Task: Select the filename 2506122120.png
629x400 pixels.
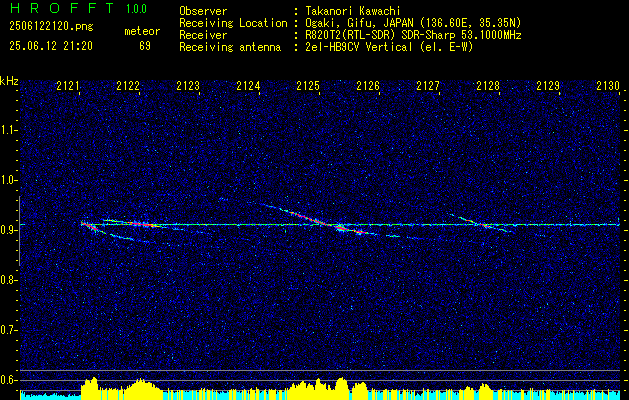Action: click(51, 27)
